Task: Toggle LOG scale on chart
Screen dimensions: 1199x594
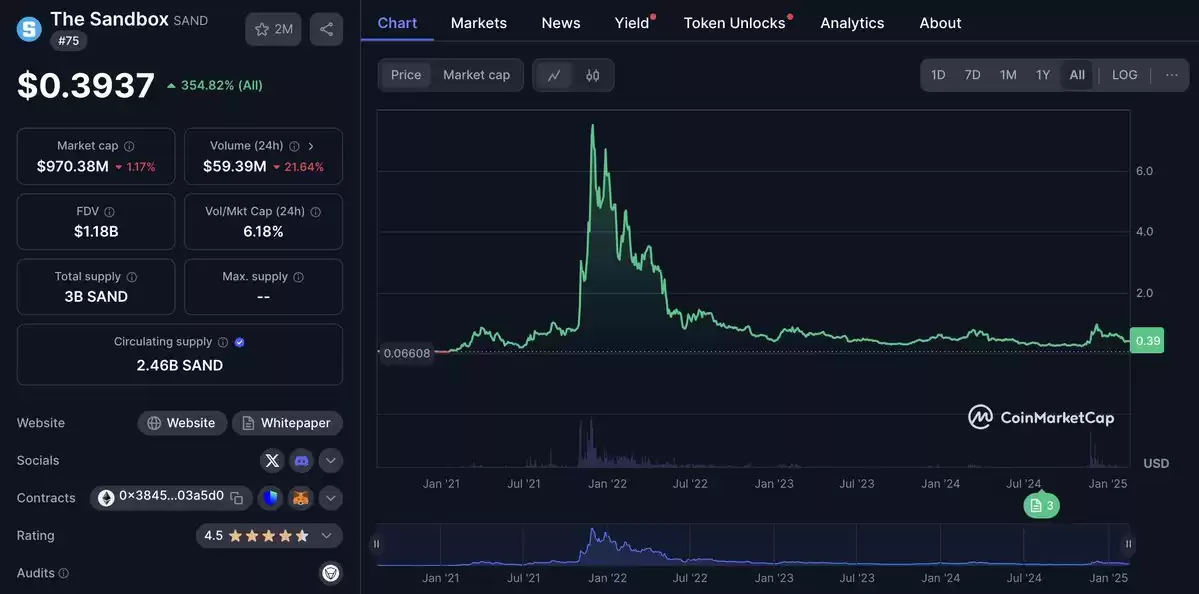Action: pos(1125,75)
